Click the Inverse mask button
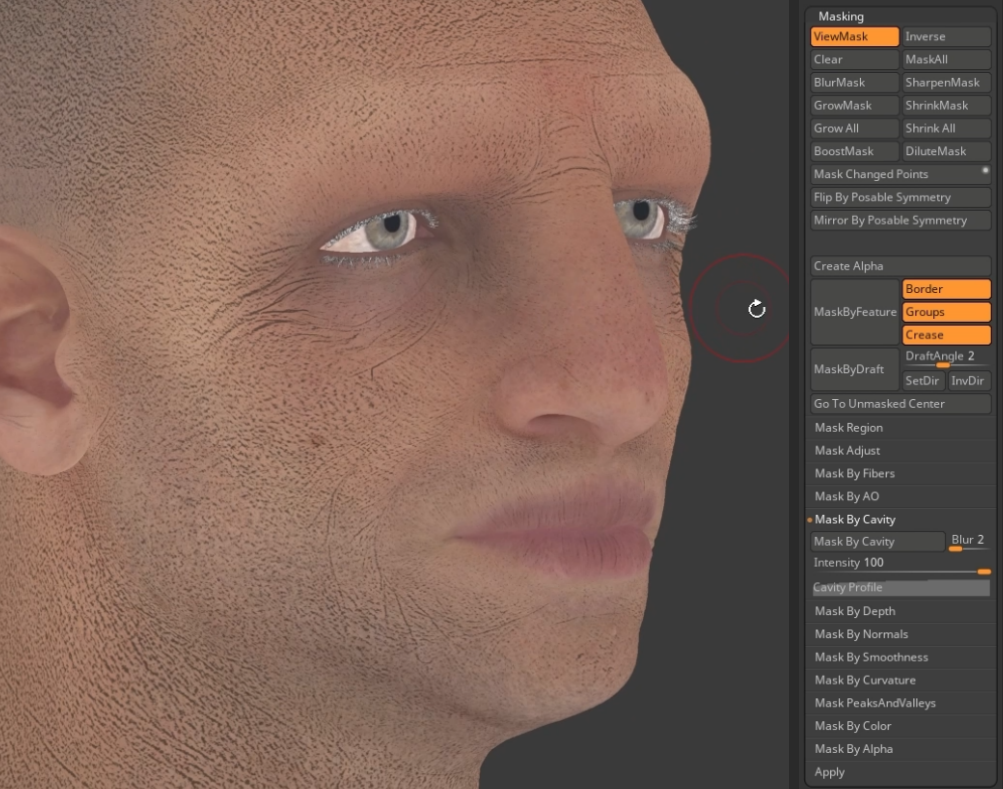The width and height of the screenshot is (1003, 789). [x=946, y=36]
